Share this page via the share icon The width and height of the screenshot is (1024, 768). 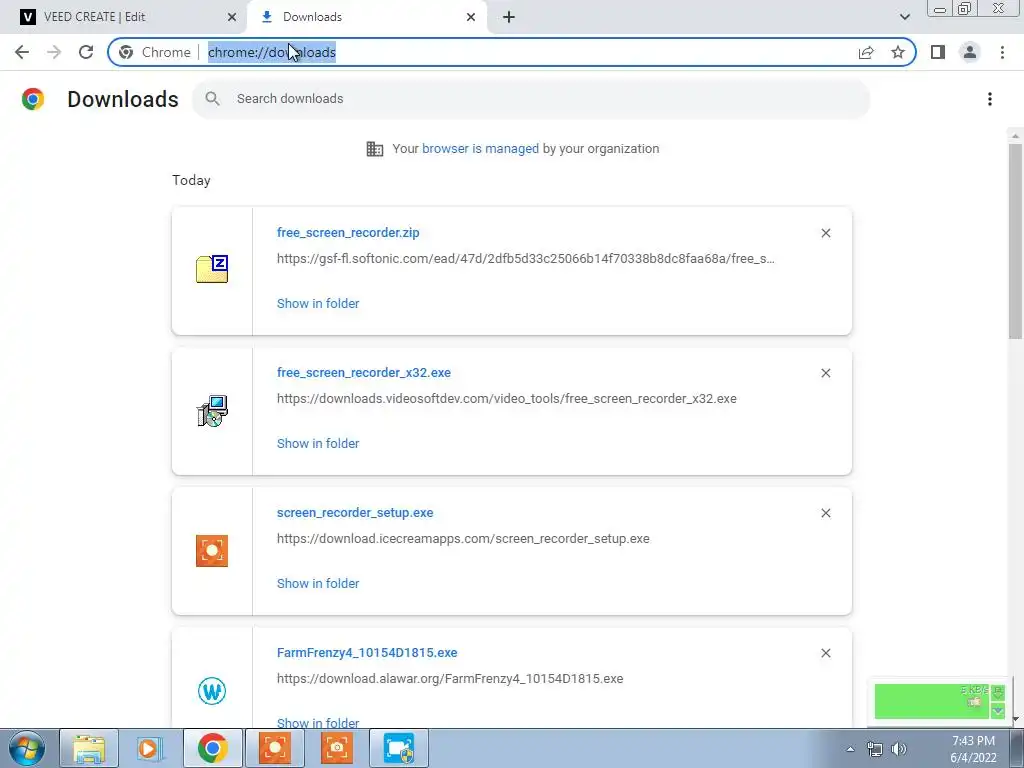866,52
